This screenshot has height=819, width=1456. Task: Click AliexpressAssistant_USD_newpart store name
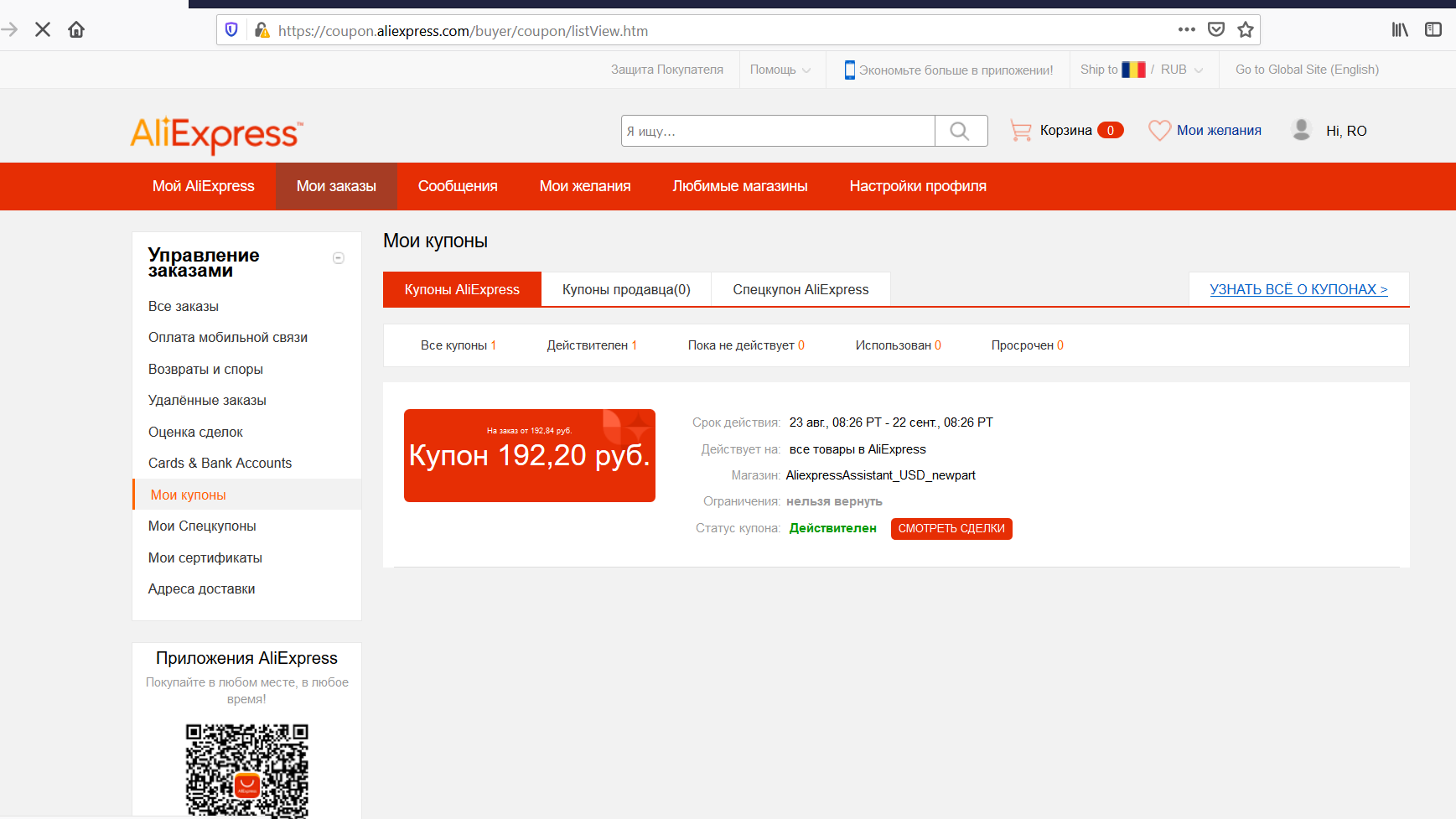[x=881, y=475]
